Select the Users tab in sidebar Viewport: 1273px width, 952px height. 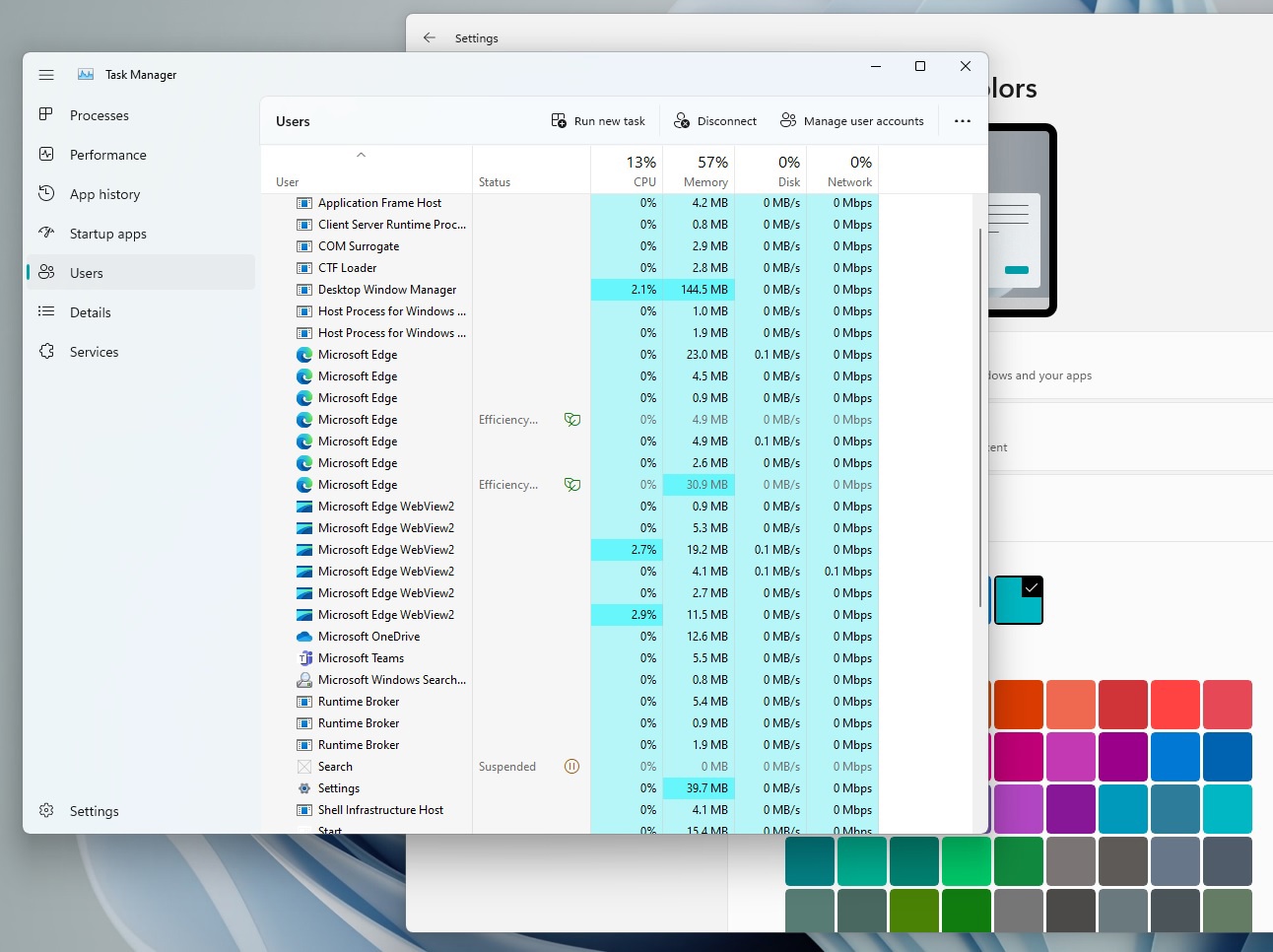[x=86, y=272]
